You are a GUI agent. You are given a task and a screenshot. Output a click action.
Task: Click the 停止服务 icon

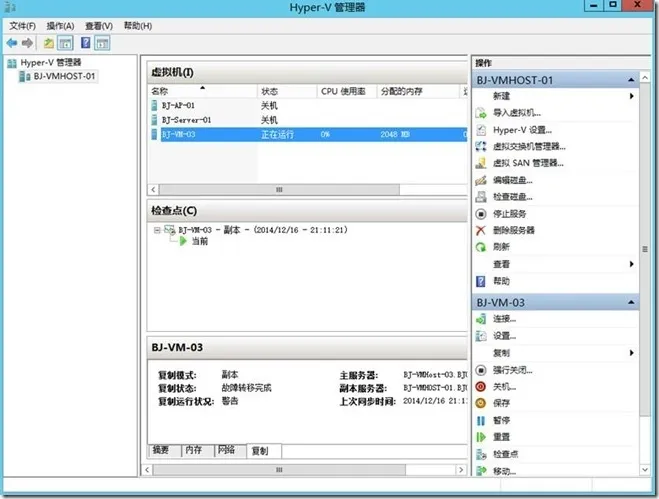click(481, 214)
